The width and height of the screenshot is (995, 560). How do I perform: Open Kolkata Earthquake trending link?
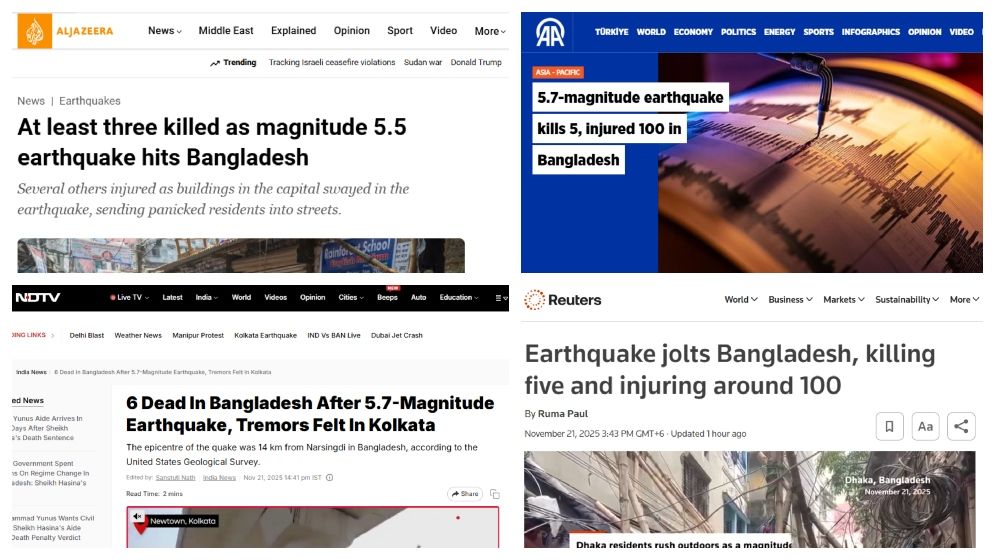click(265, 335)
